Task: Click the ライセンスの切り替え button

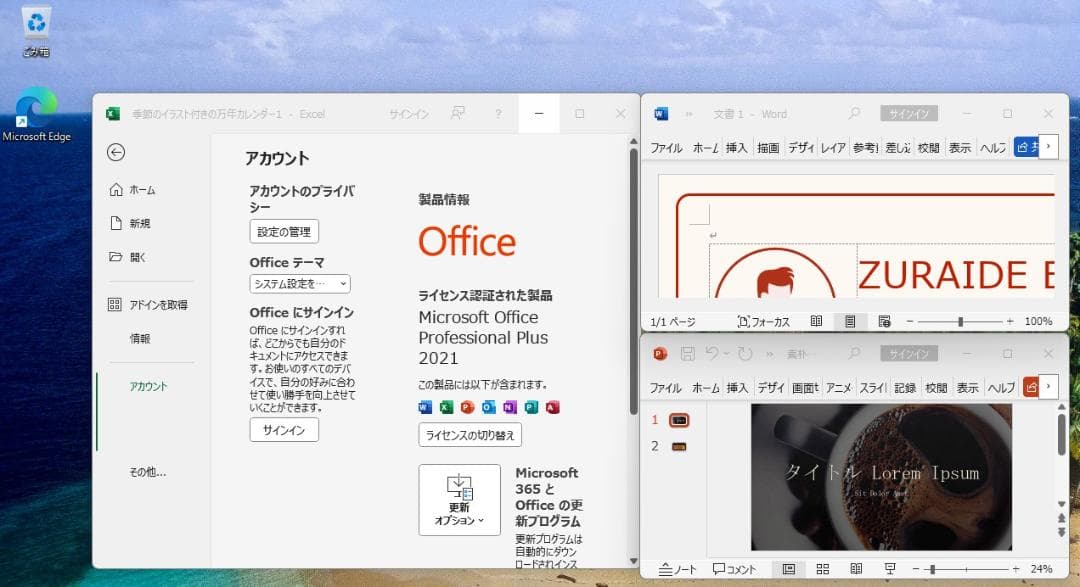Action: (469, 435)
